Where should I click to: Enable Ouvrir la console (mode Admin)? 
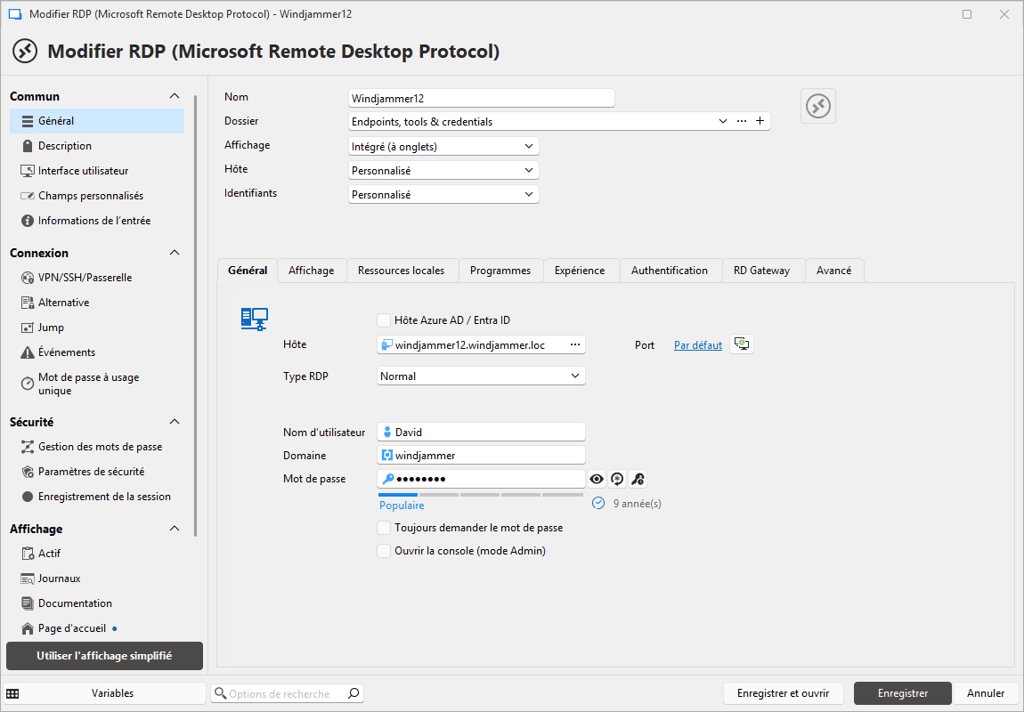[384, 550]
